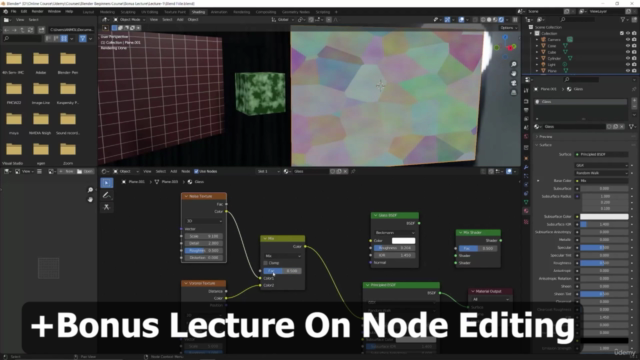Open Noise Texture 3D dimension dropdown
The image size is (640, 360).
point(204,221)
